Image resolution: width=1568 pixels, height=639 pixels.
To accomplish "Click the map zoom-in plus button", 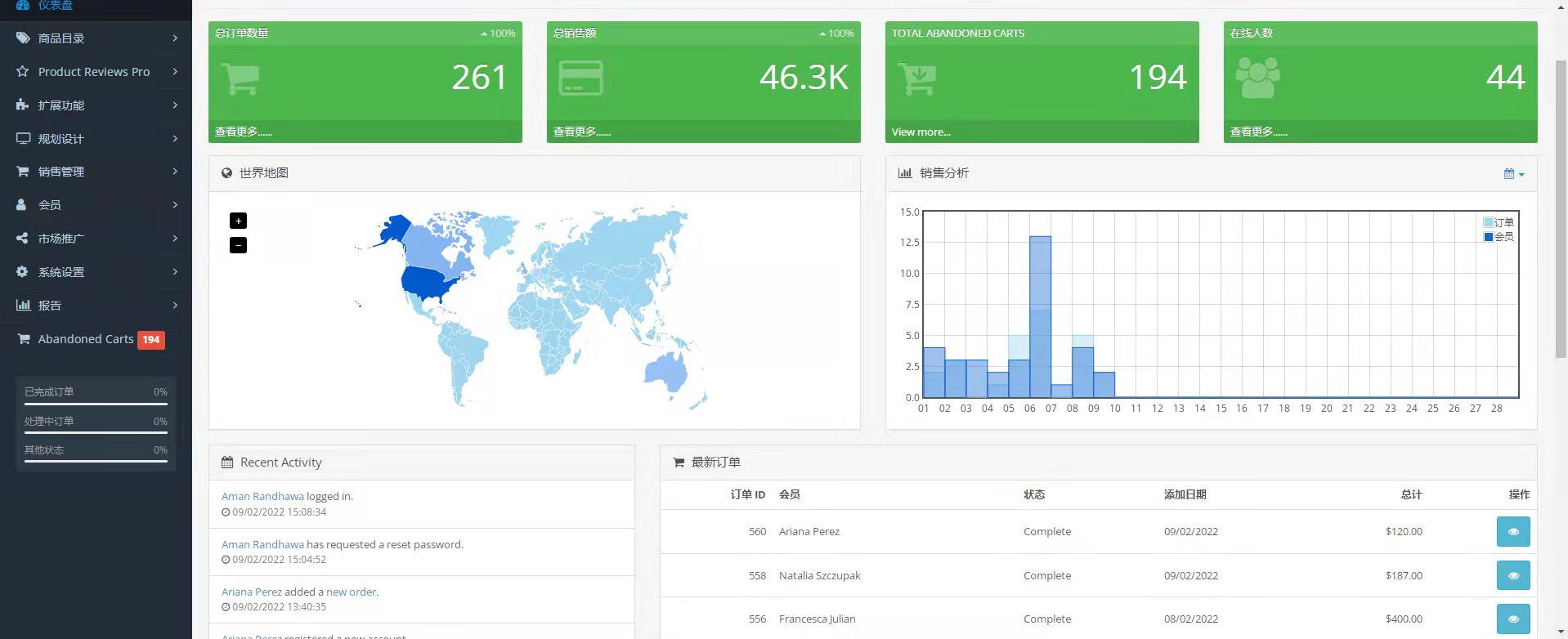I will tap(238, 221).
